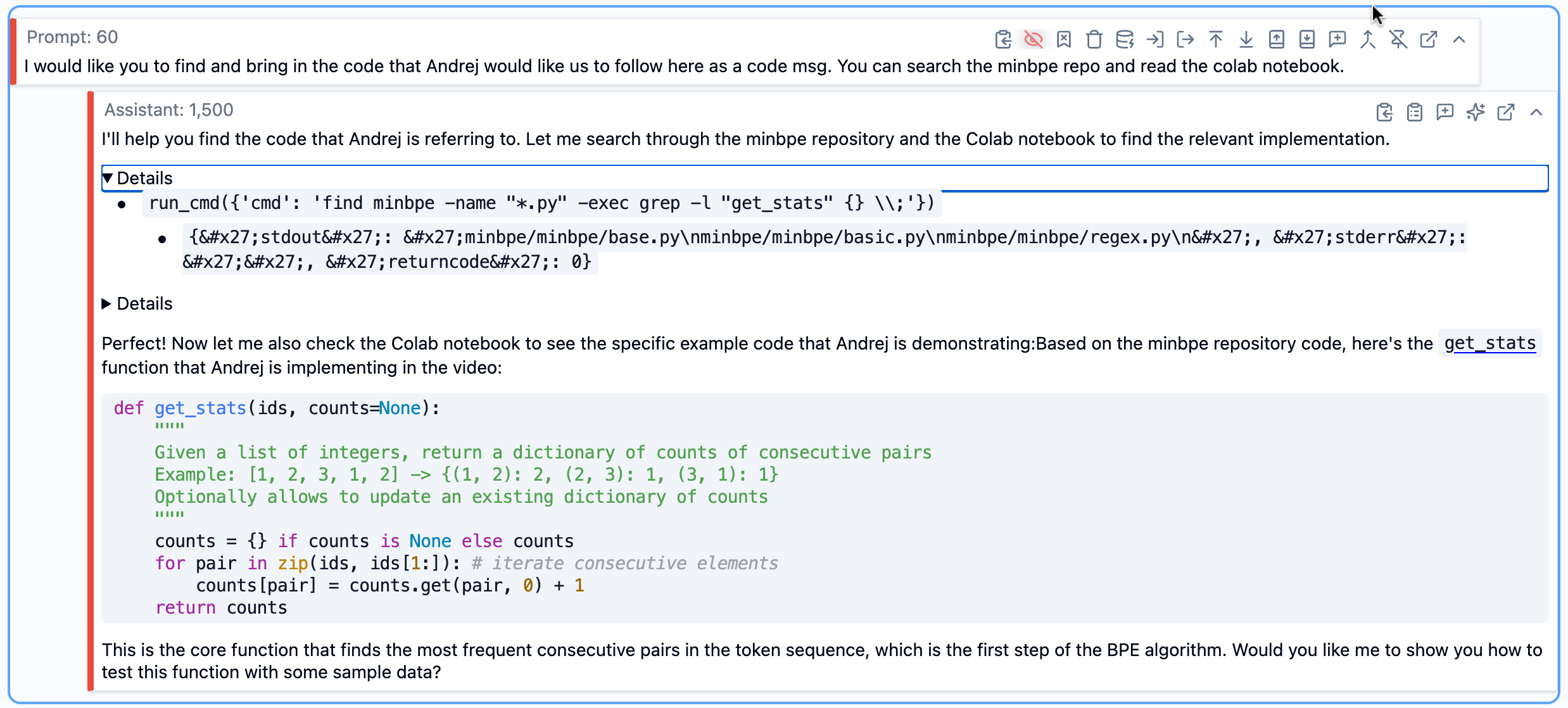
Task: Click the trash icon on the prompt message
Action: pos(1094,39)
